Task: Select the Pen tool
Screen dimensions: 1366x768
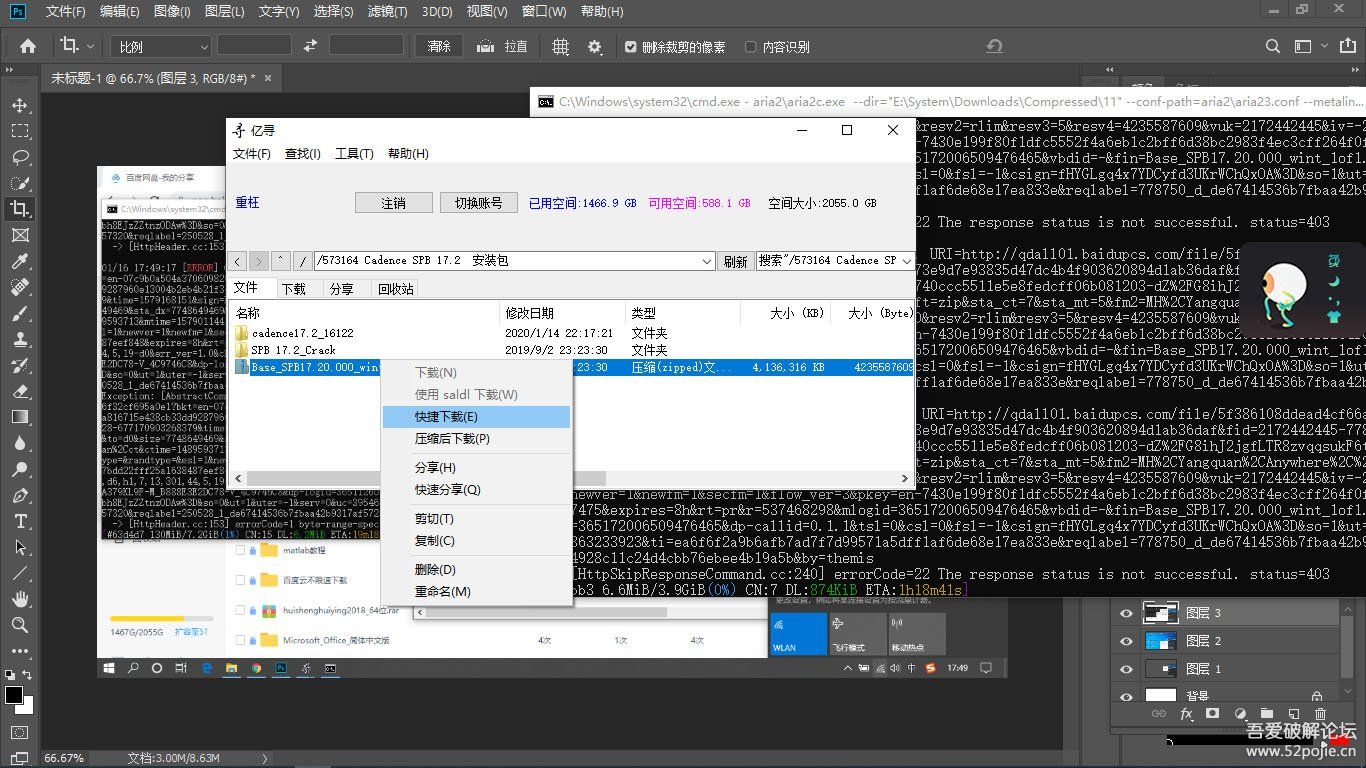Action: tap(20, 495)
